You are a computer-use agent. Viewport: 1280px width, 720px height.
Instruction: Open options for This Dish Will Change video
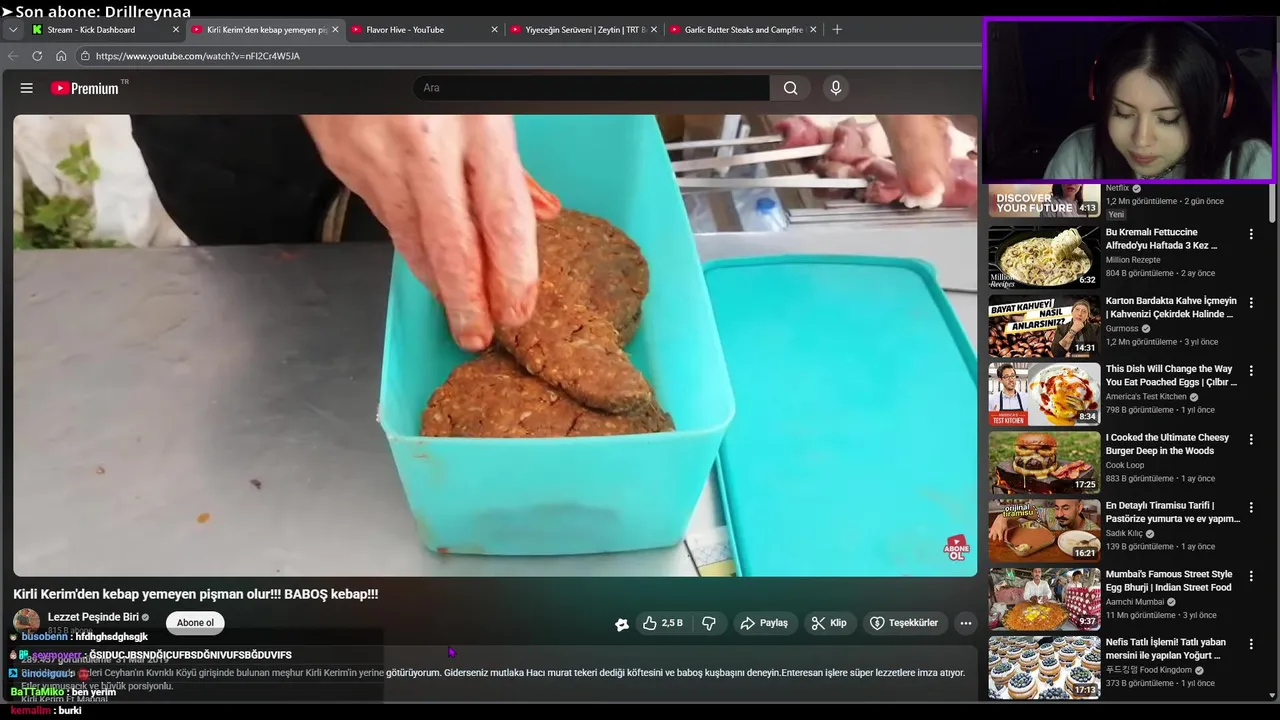tap(1251, 370)
